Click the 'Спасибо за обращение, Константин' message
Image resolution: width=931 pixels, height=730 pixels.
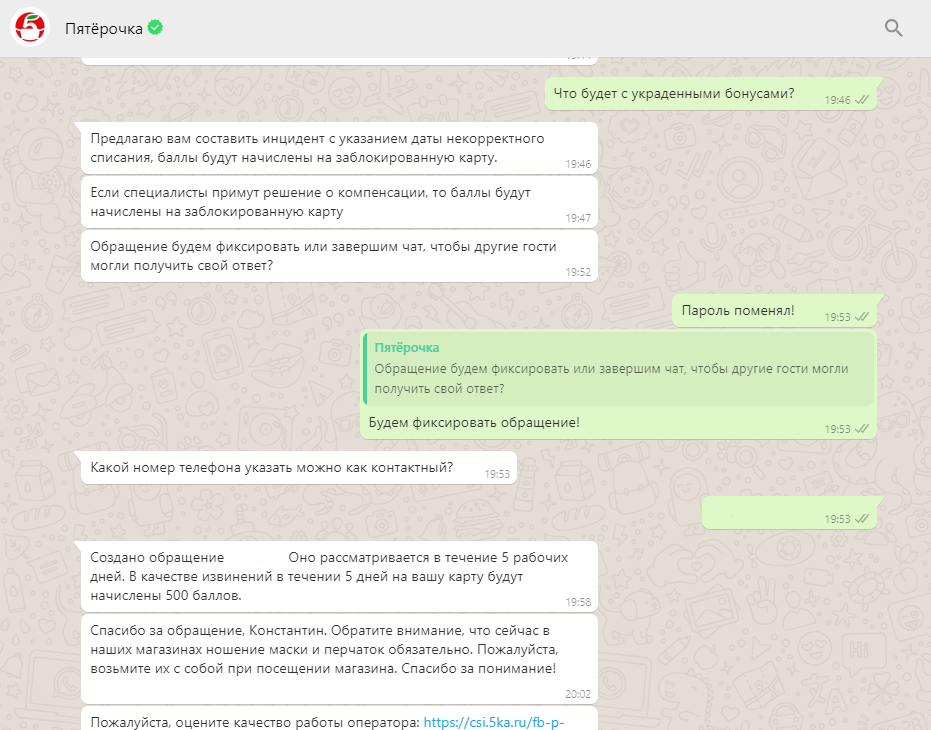coord(322,651)
